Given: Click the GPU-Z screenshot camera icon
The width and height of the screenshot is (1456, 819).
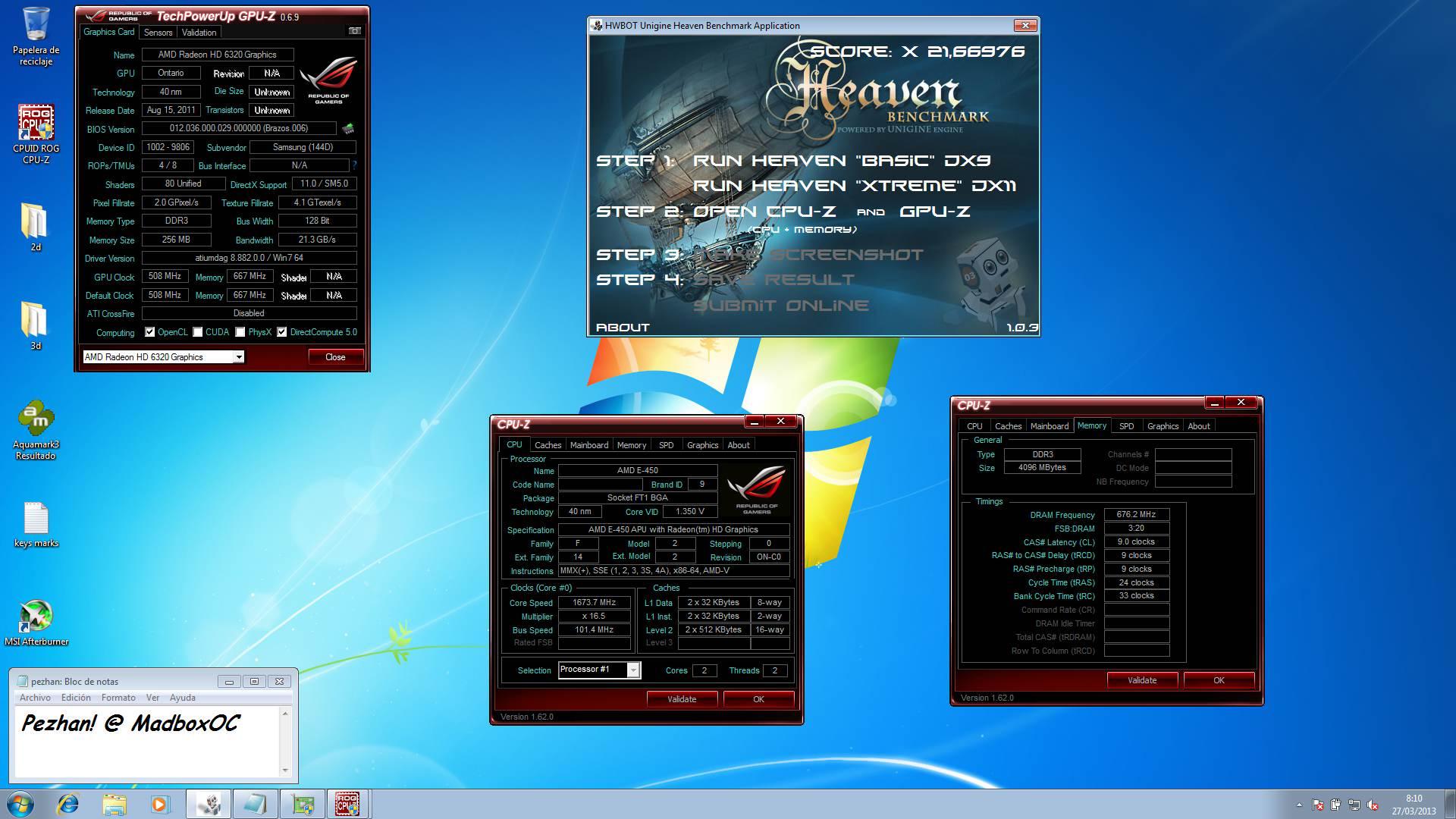Looking at the screenshot, I should (355, 31).
